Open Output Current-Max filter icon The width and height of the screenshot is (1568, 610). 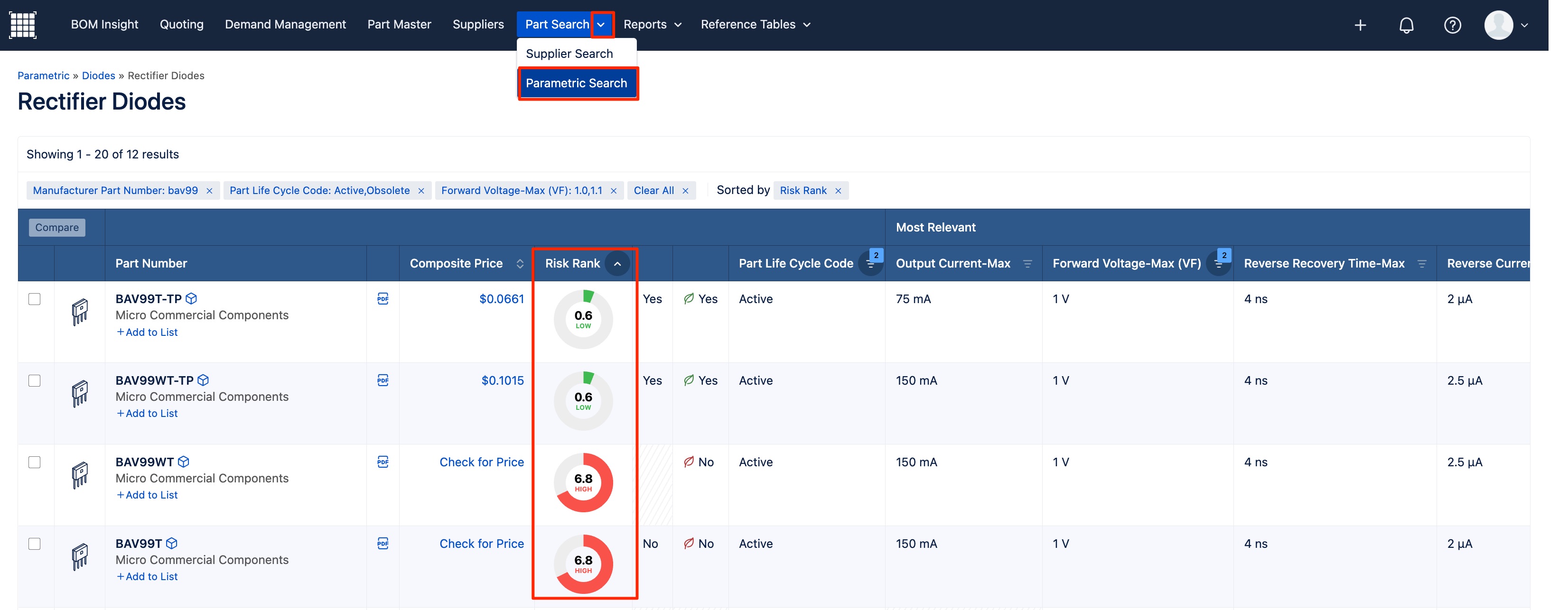point(1027,263)
